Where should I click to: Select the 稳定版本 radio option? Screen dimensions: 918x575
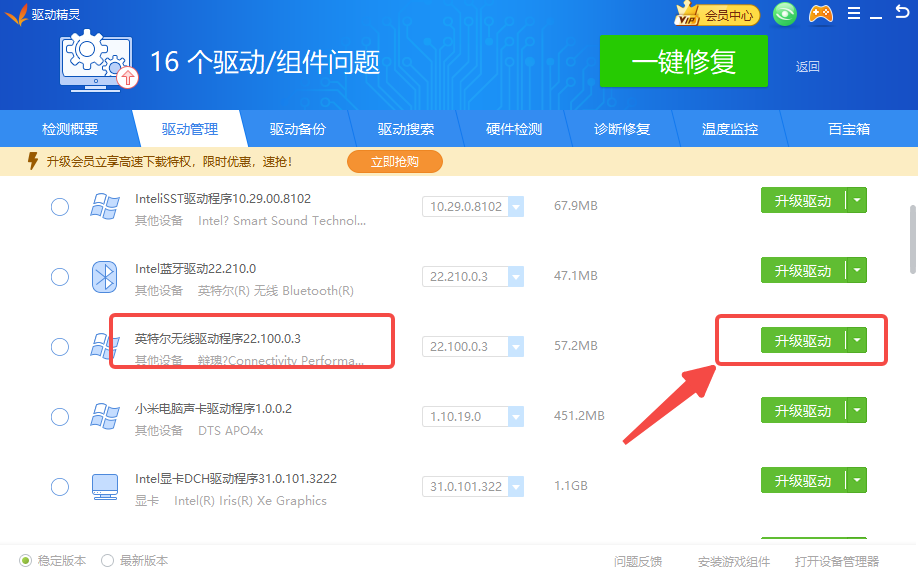26,561
